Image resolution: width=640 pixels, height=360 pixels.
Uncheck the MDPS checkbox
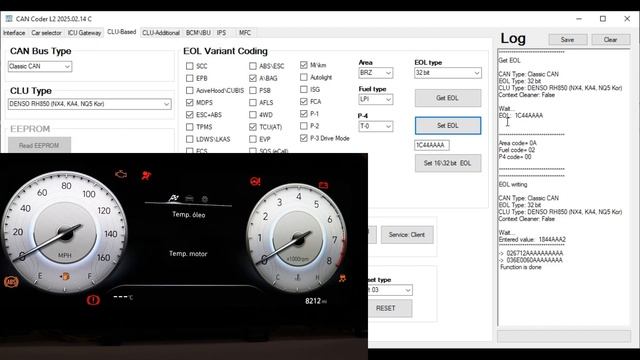coord(189,102)
